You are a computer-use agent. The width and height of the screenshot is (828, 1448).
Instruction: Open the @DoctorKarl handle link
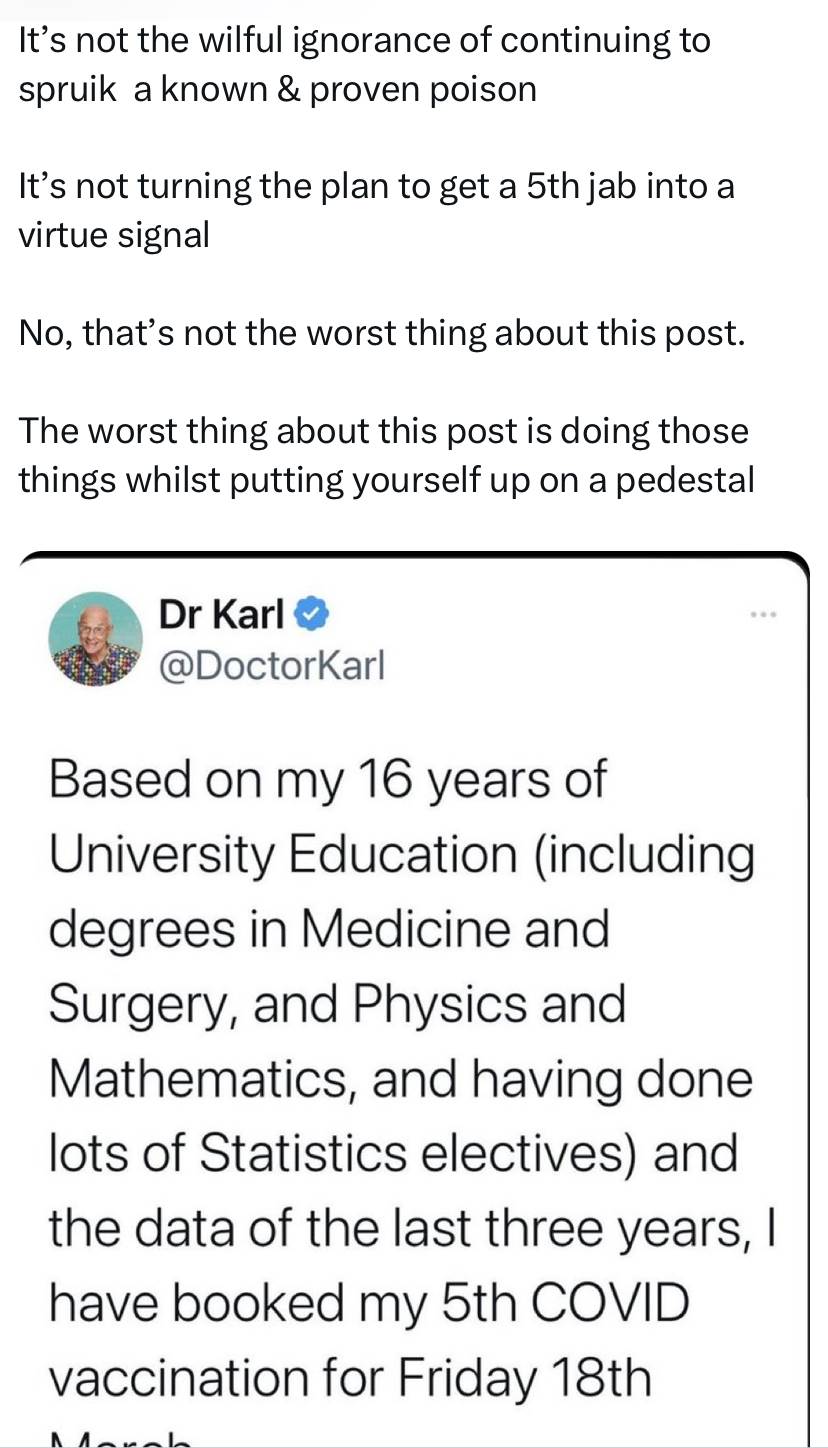point(271,664)
